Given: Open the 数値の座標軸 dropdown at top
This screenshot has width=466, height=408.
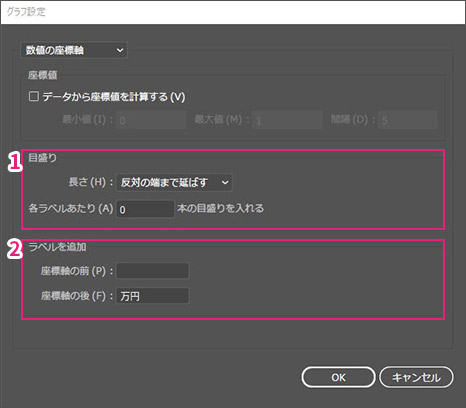Looking at the screenshot, I should pyautogui.click(x=74, y=50).
